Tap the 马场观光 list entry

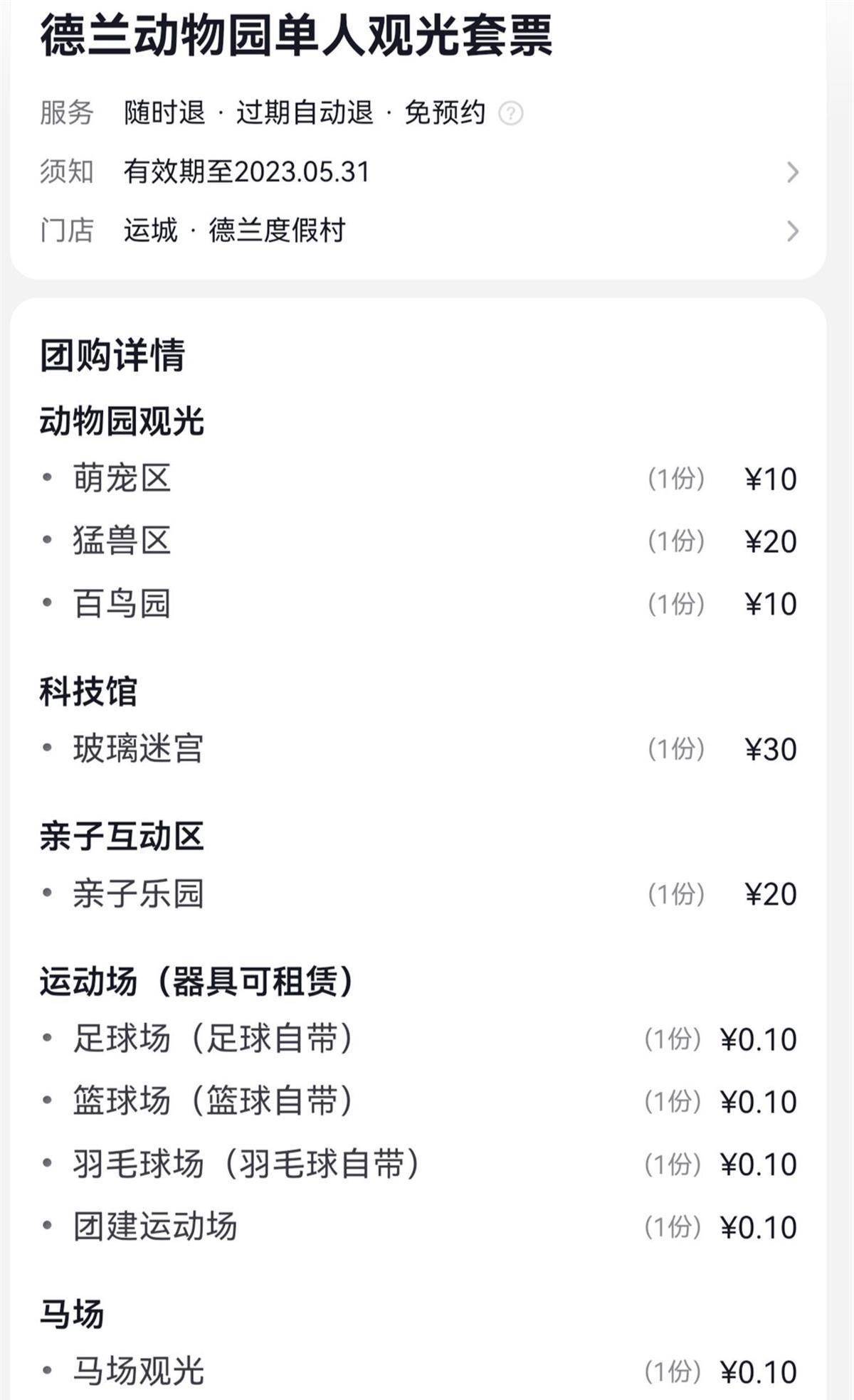click(x=138, y=1372)
